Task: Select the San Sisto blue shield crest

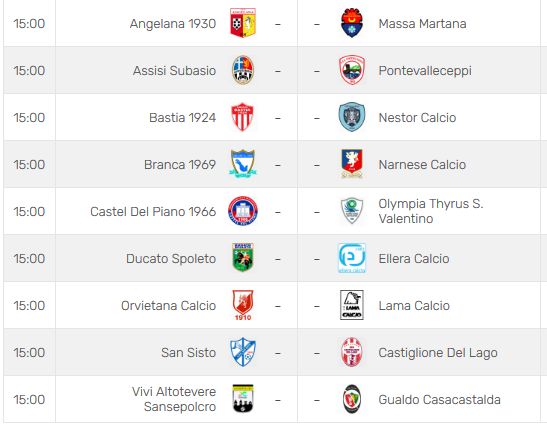Action: [243, 352]
